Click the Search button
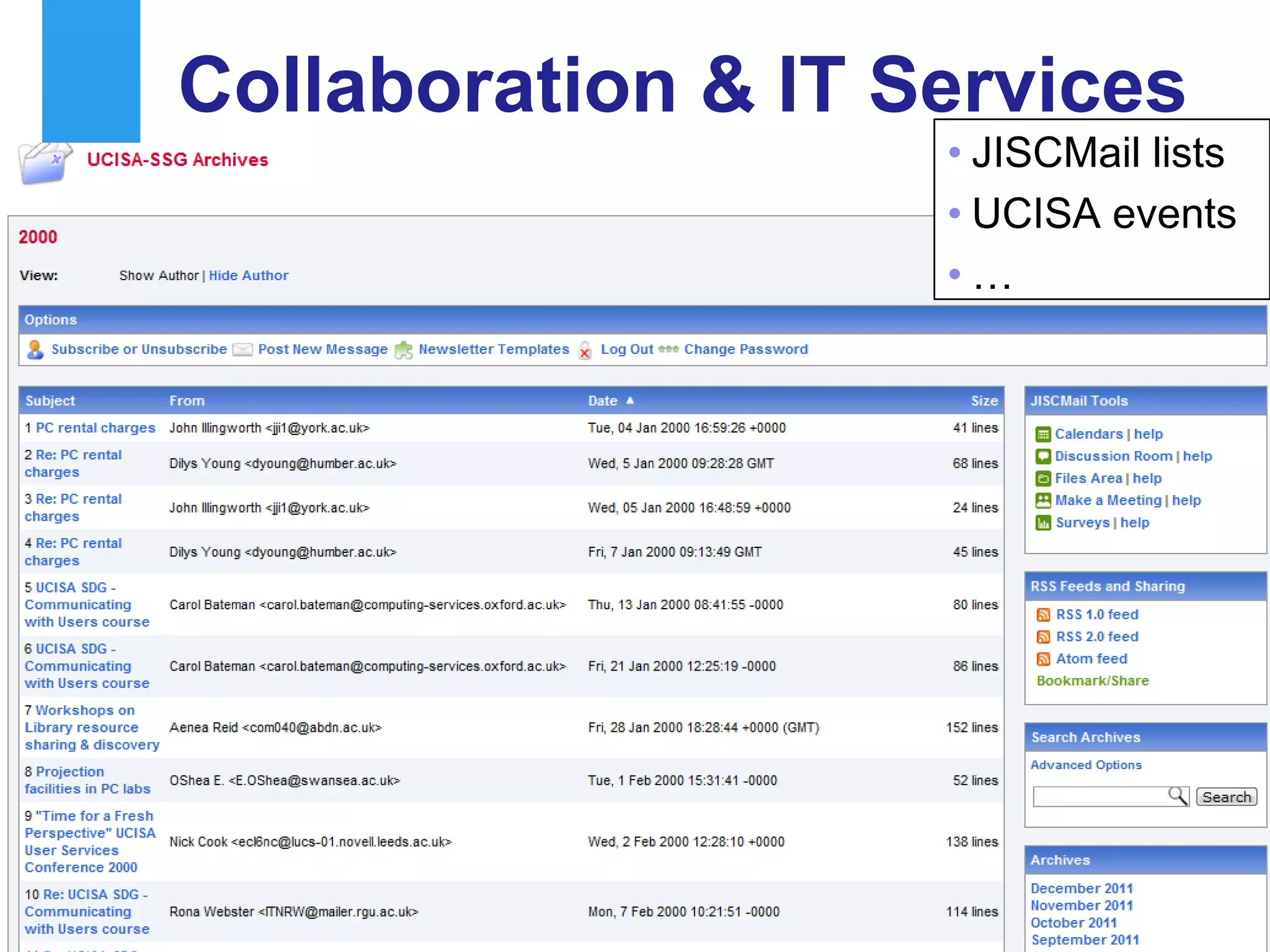Image resolution: width=1270 pixels, height=952 pixels. 1227,797
